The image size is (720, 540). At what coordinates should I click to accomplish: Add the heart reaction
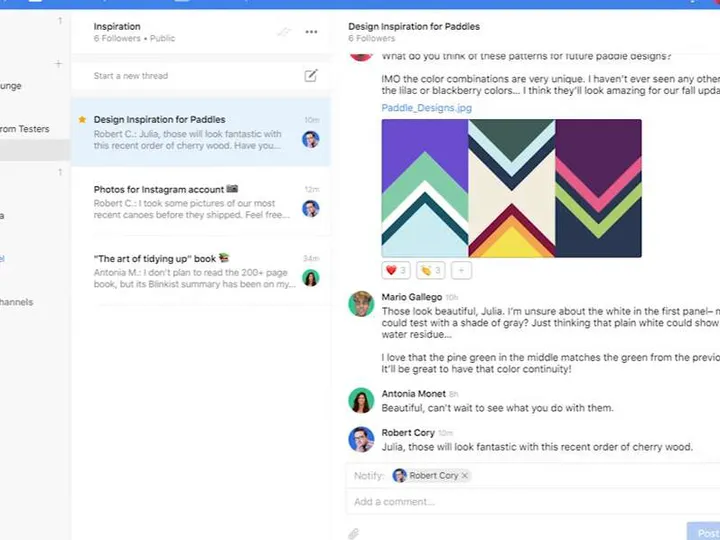(x=396, y=270)
